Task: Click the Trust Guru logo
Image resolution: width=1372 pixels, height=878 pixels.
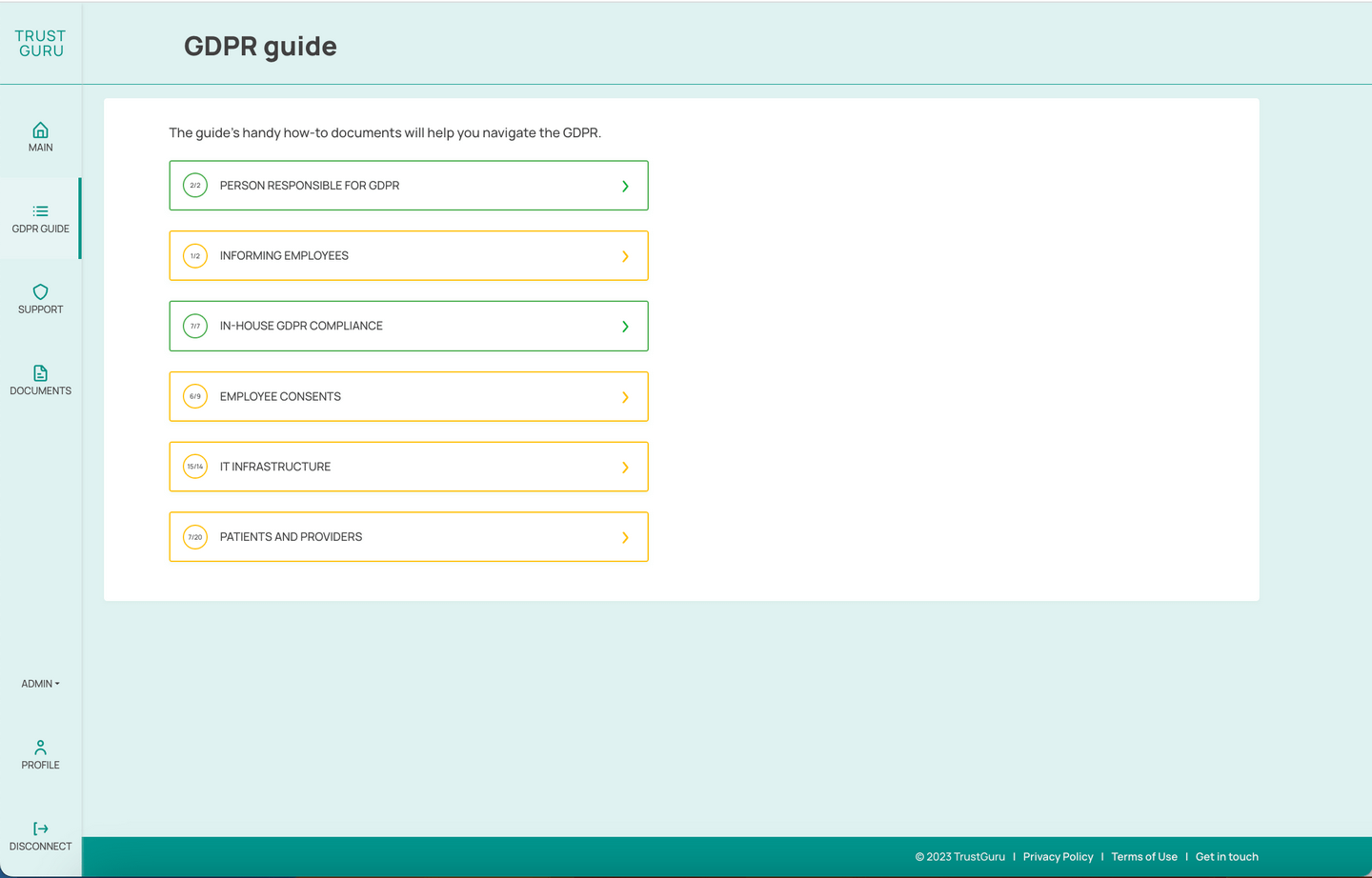Action: (x=40, y=44)
